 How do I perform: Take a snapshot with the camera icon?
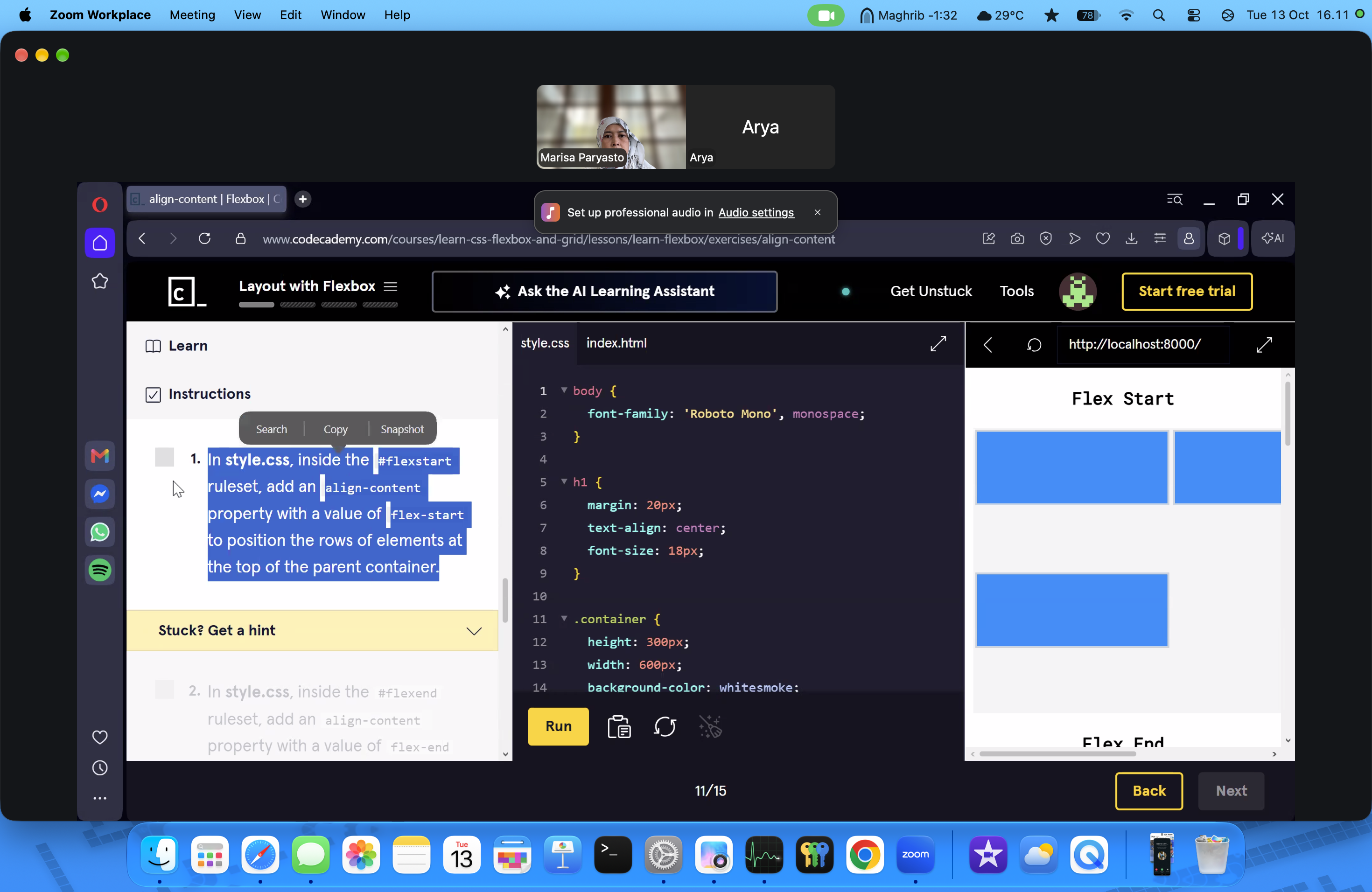click(x=1017, y=238)
